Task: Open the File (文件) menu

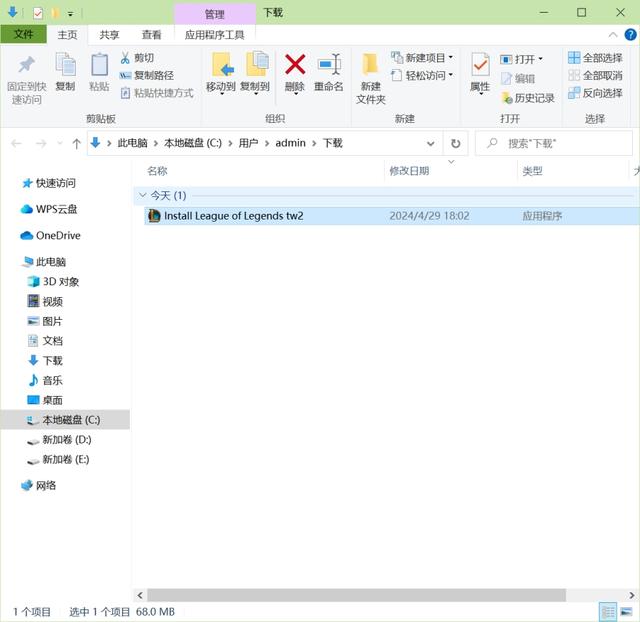Action: (x=23, y=34)
